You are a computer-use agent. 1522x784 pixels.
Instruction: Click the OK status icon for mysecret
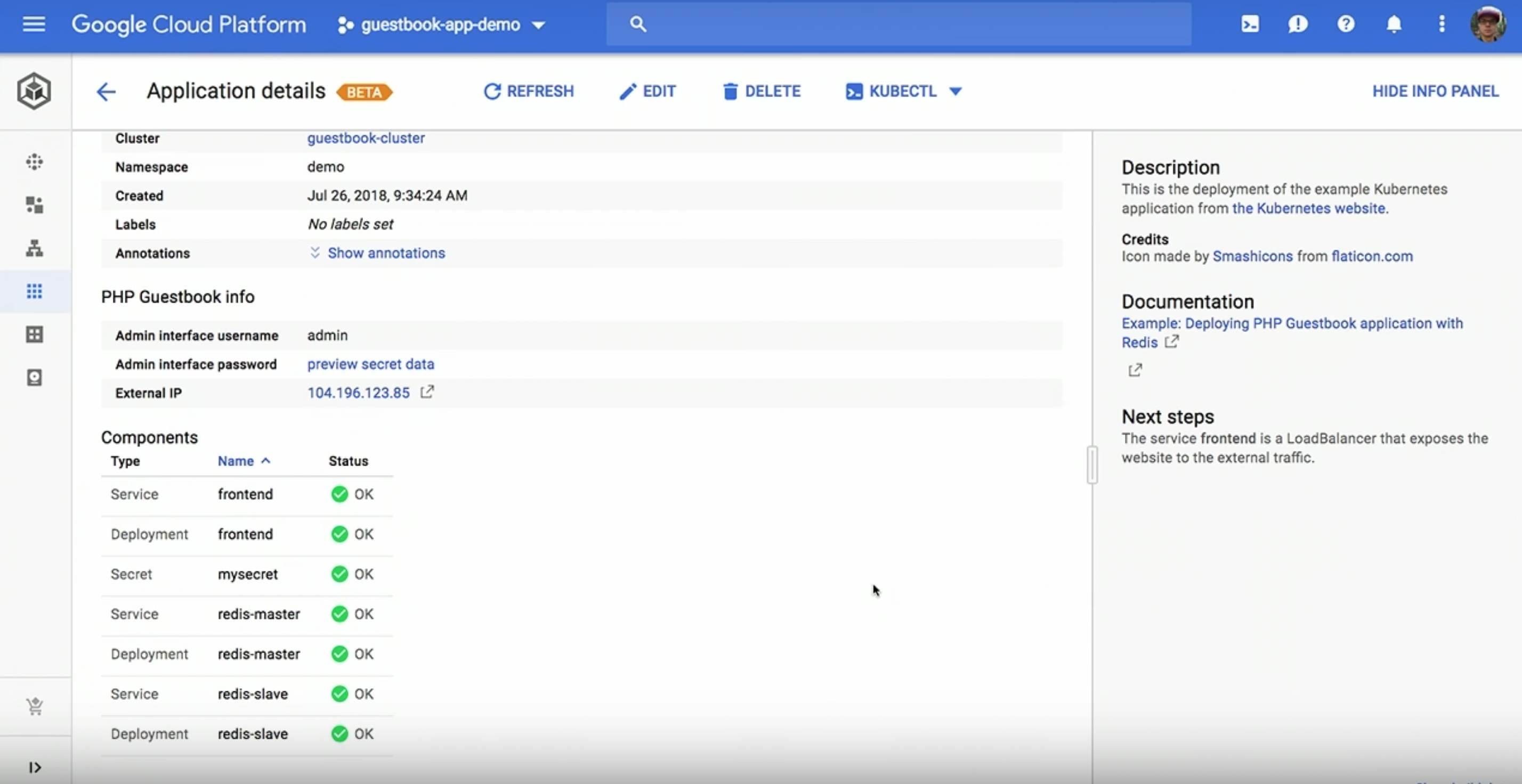click(340, 575)
